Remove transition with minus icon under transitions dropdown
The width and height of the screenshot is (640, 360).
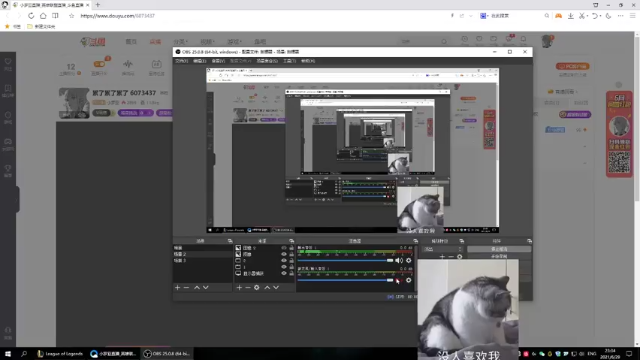[x=451, y=257]
